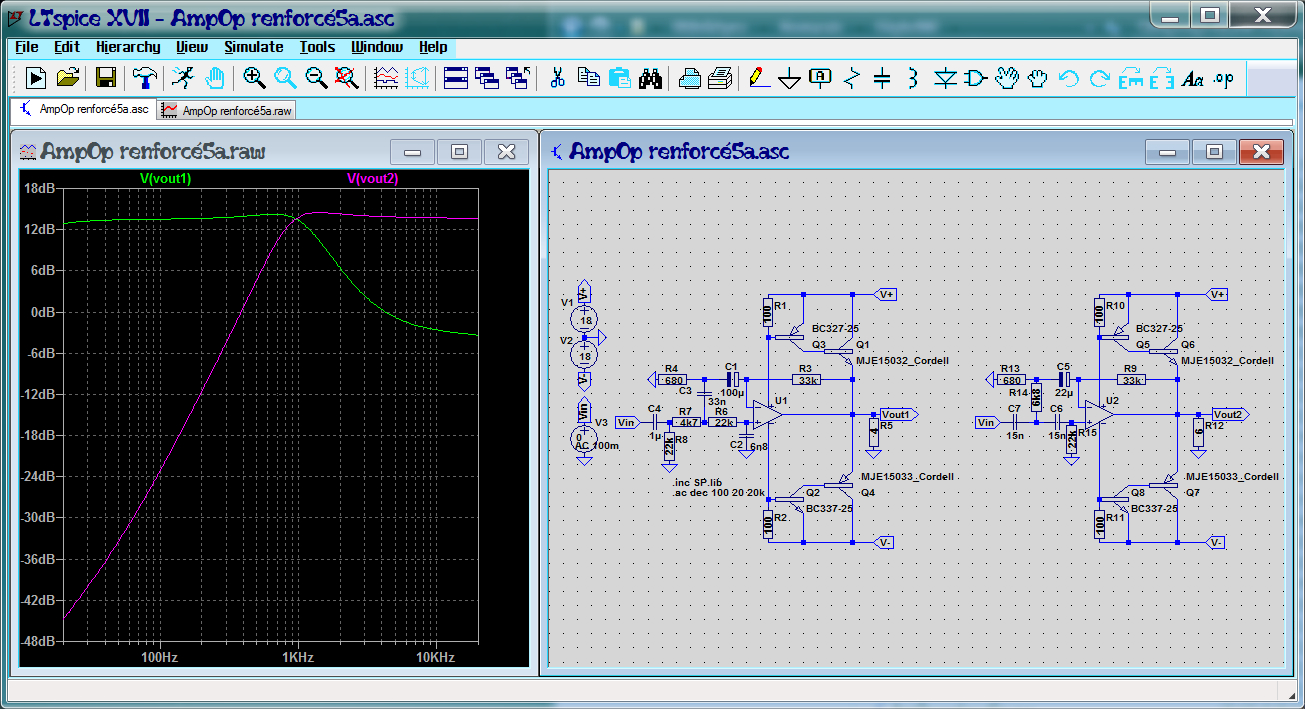Image resolution: width=1305 pixels, height=709 pixels.
Task: Open the Tools menu
Action: pos(317,47)
